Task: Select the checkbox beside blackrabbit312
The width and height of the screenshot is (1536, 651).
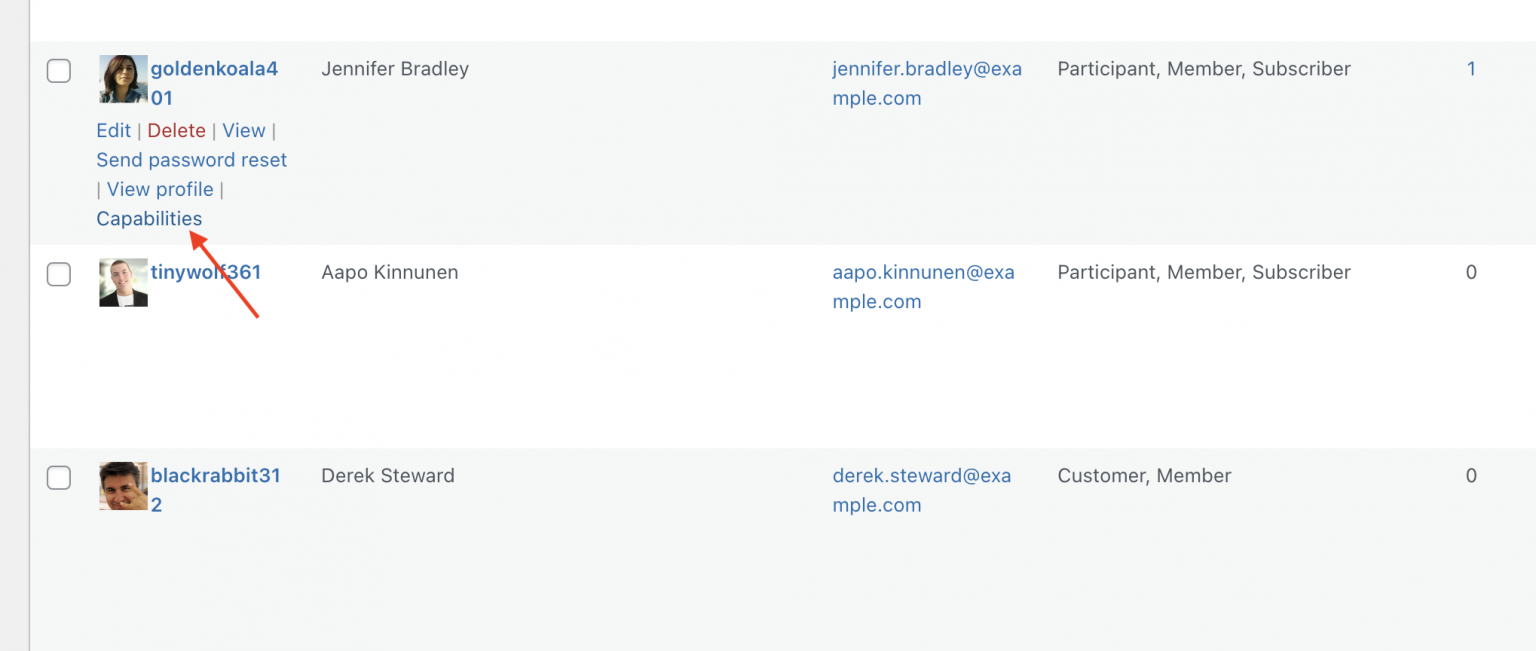Action: pos(59,478)
